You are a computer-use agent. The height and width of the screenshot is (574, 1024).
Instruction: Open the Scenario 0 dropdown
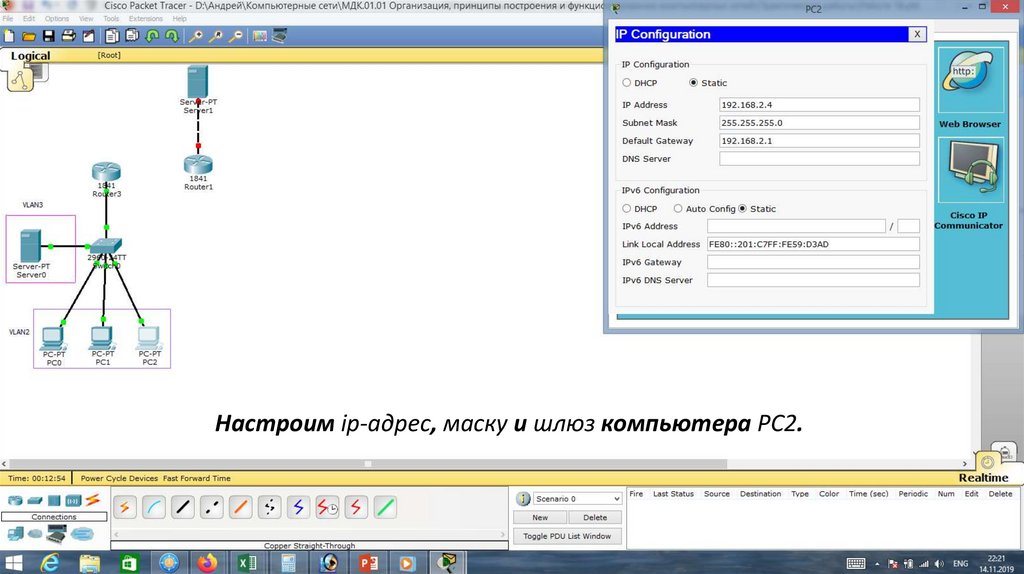pyautogui.click(x=577, y=499)
